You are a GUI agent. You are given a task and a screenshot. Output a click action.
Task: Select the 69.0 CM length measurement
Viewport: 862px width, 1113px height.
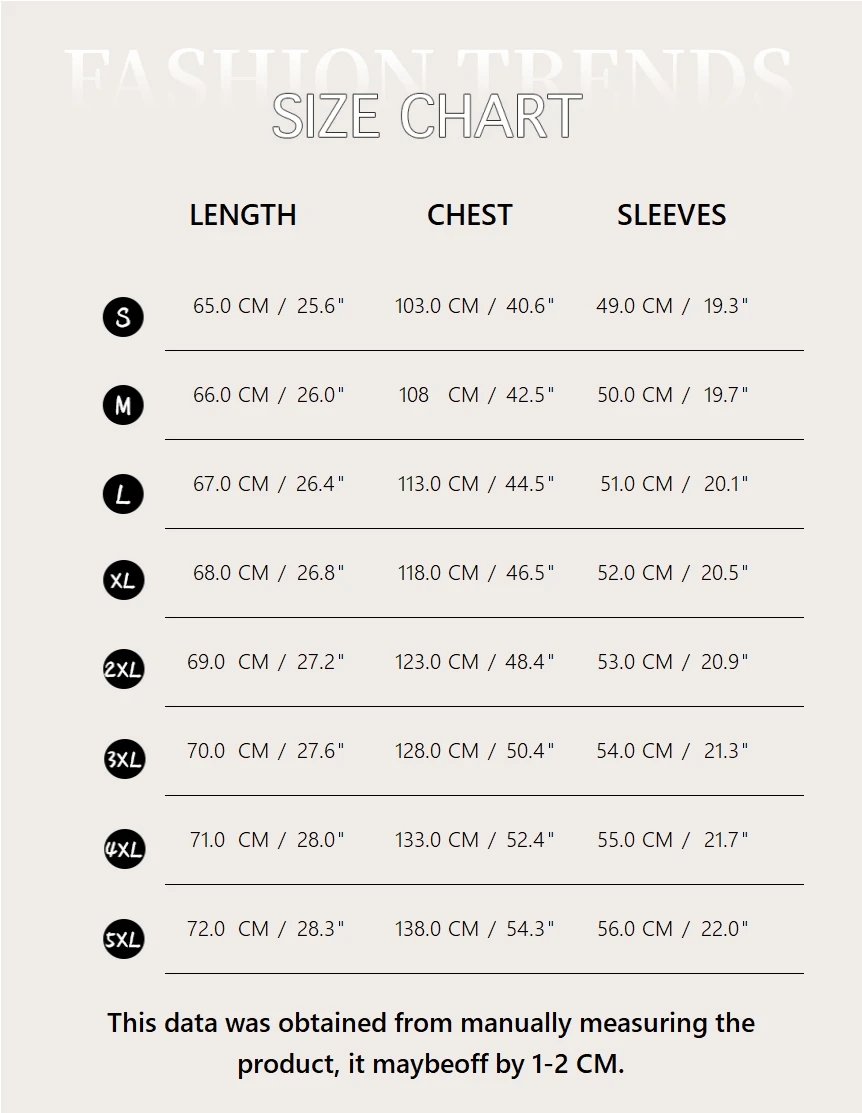tap(228, 662)
